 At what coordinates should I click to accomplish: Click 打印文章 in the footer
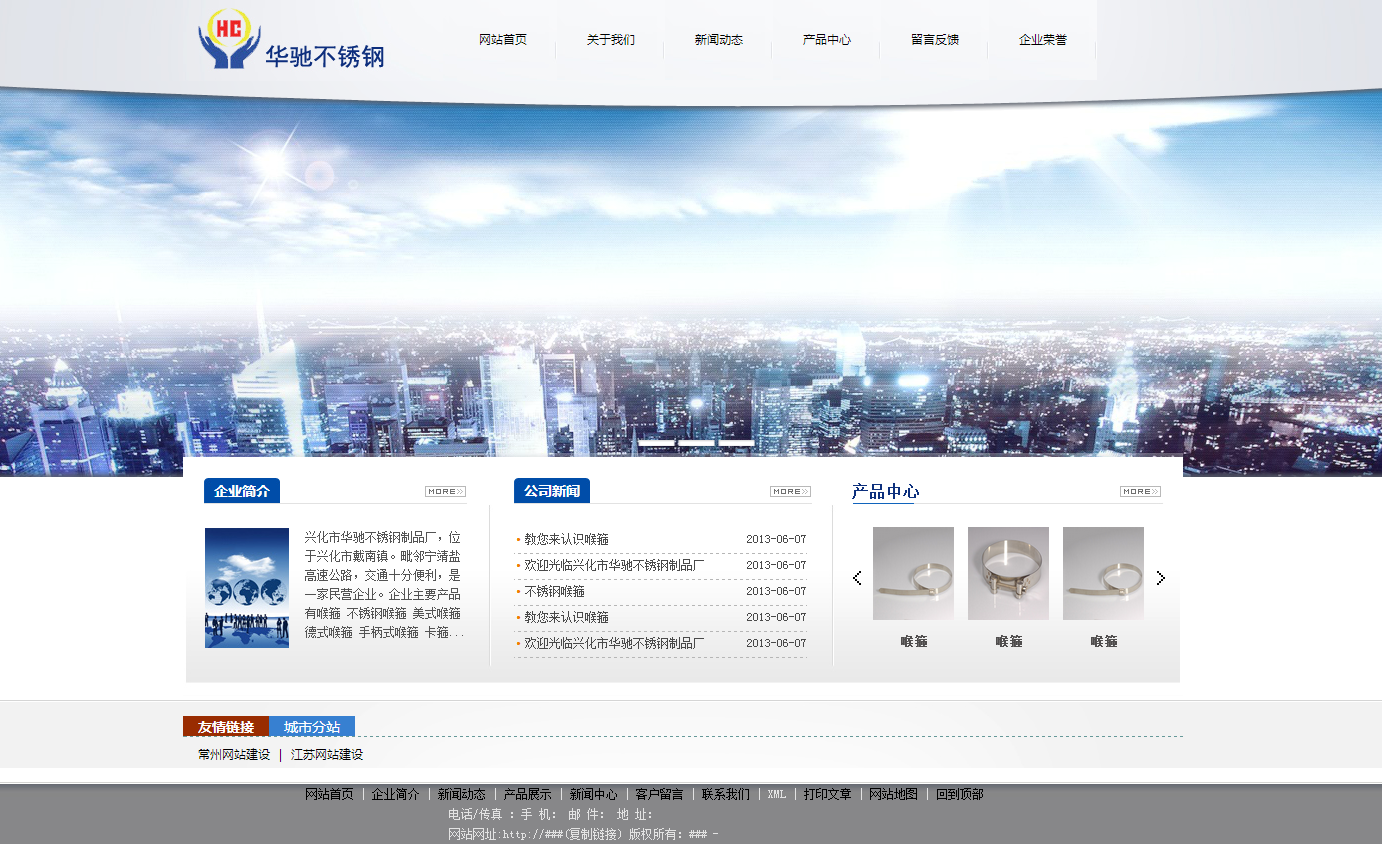pyautogui.click(x=827, y=794)
